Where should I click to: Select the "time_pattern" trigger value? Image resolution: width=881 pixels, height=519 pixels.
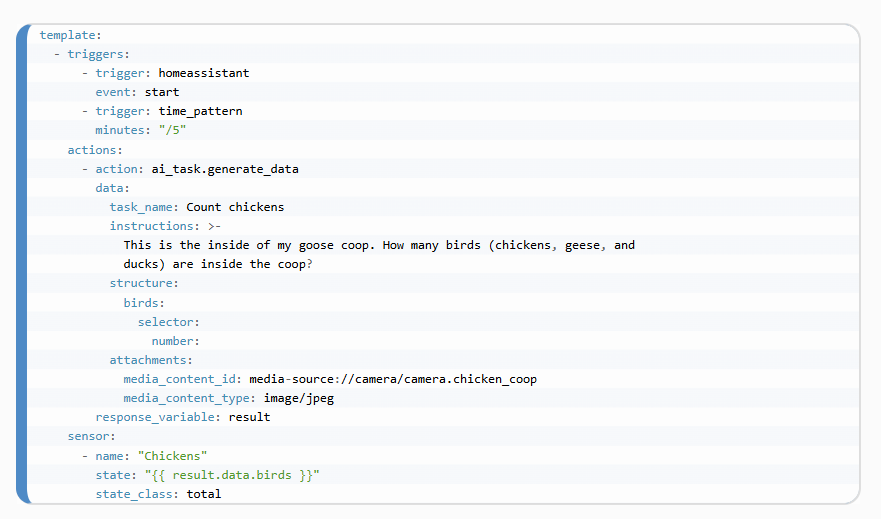(x=200, y=111)
